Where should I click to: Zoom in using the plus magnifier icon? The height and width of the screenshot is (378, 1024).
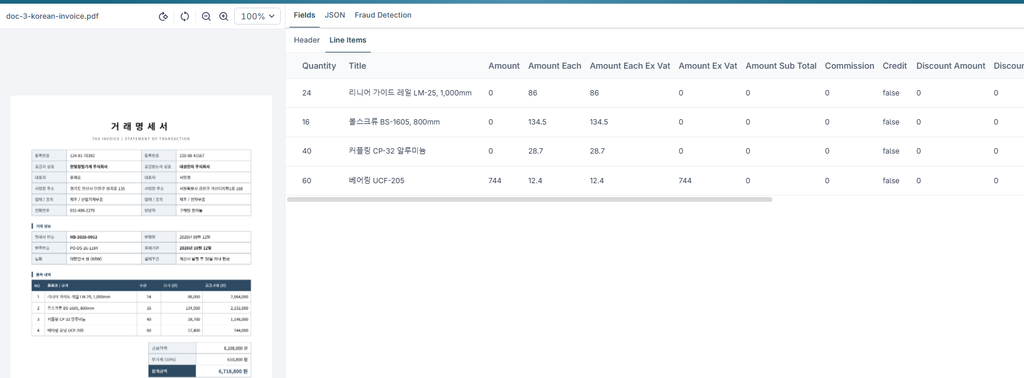224,16
